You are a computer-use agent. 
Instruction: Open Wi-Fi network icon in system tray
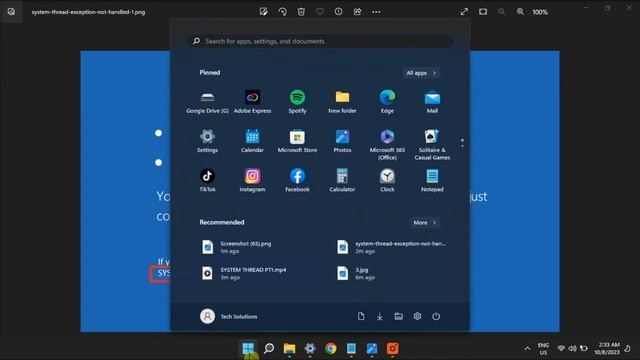click(561, 349)
